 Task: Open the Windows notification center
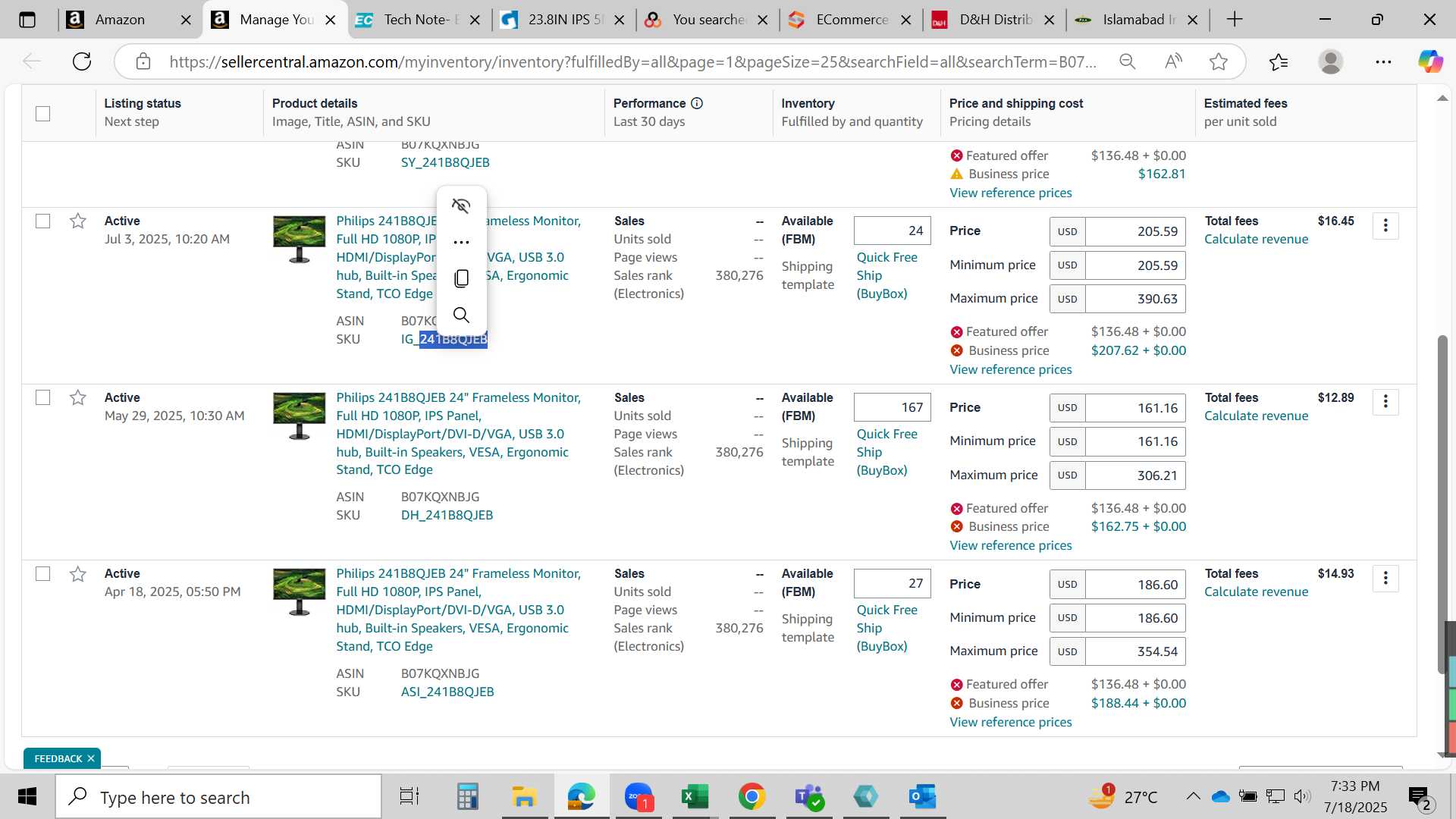click(x=1420, y=797)
